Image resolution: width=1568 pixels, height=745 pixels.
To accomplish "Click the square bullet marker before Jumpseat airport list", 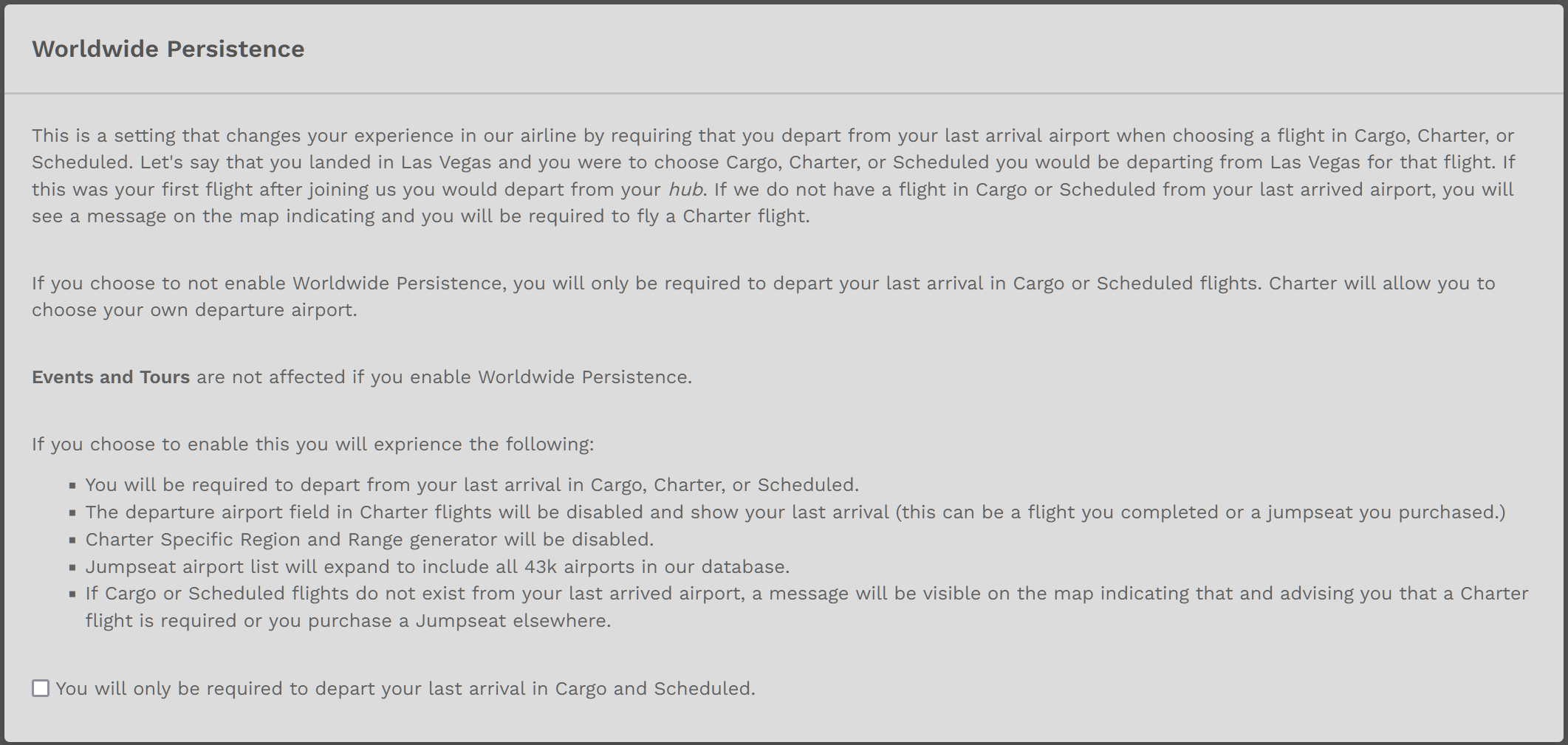I will tap(72, 568).
